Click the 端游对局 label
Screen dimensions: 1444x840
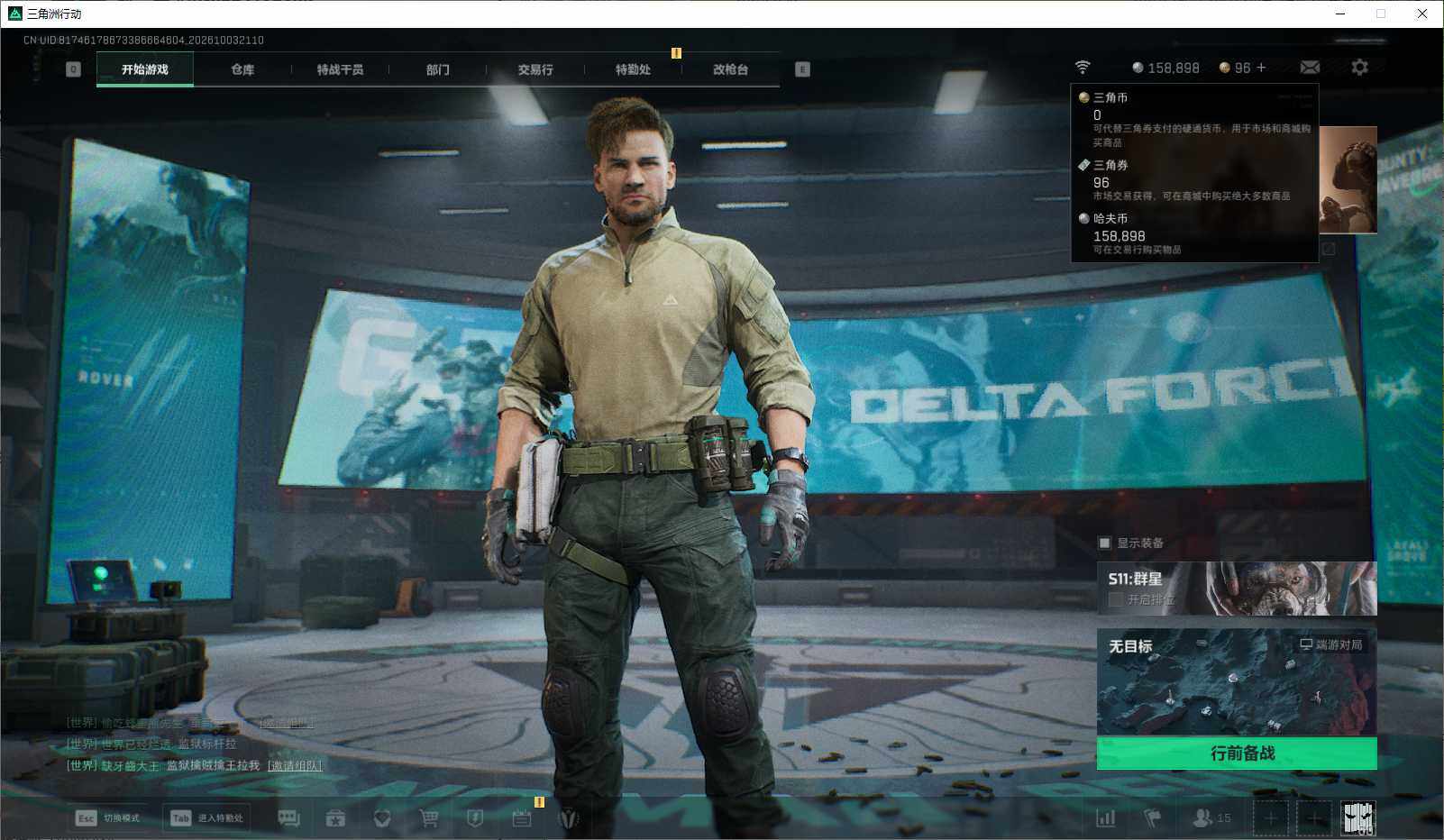pos(1332,644)
